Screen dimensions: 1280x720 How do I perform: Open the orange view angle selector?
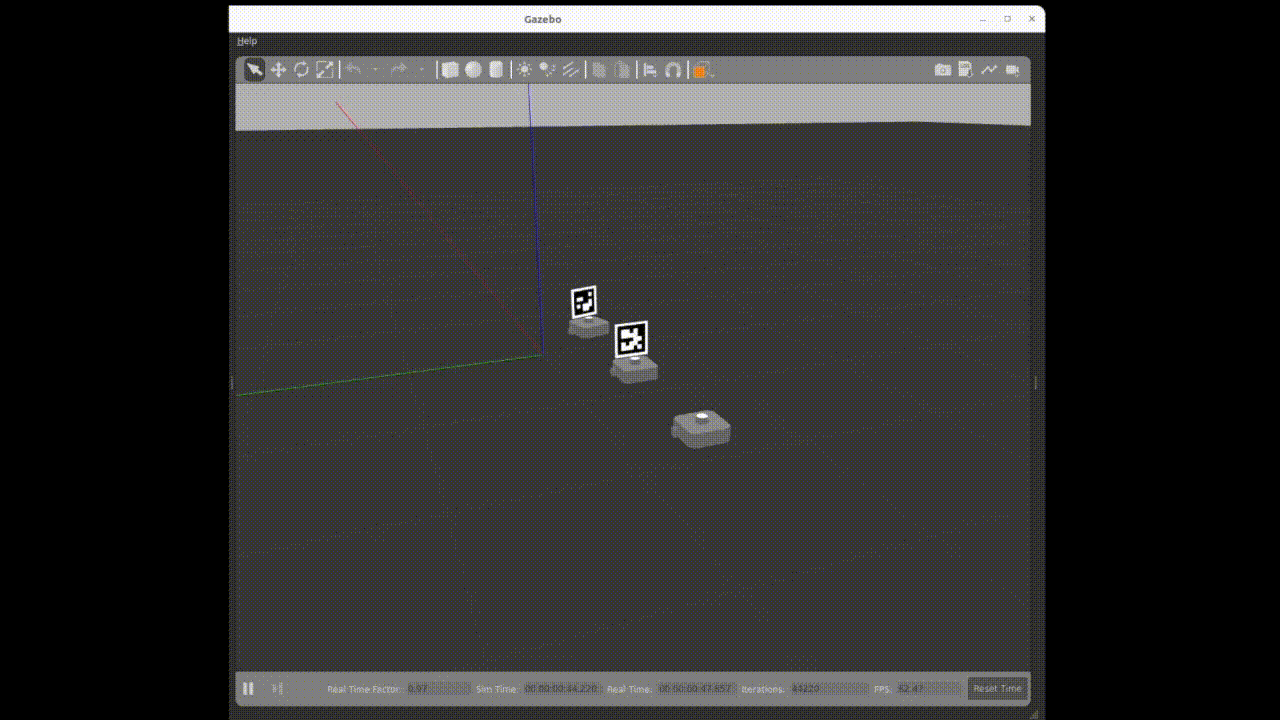pos(701,70)
